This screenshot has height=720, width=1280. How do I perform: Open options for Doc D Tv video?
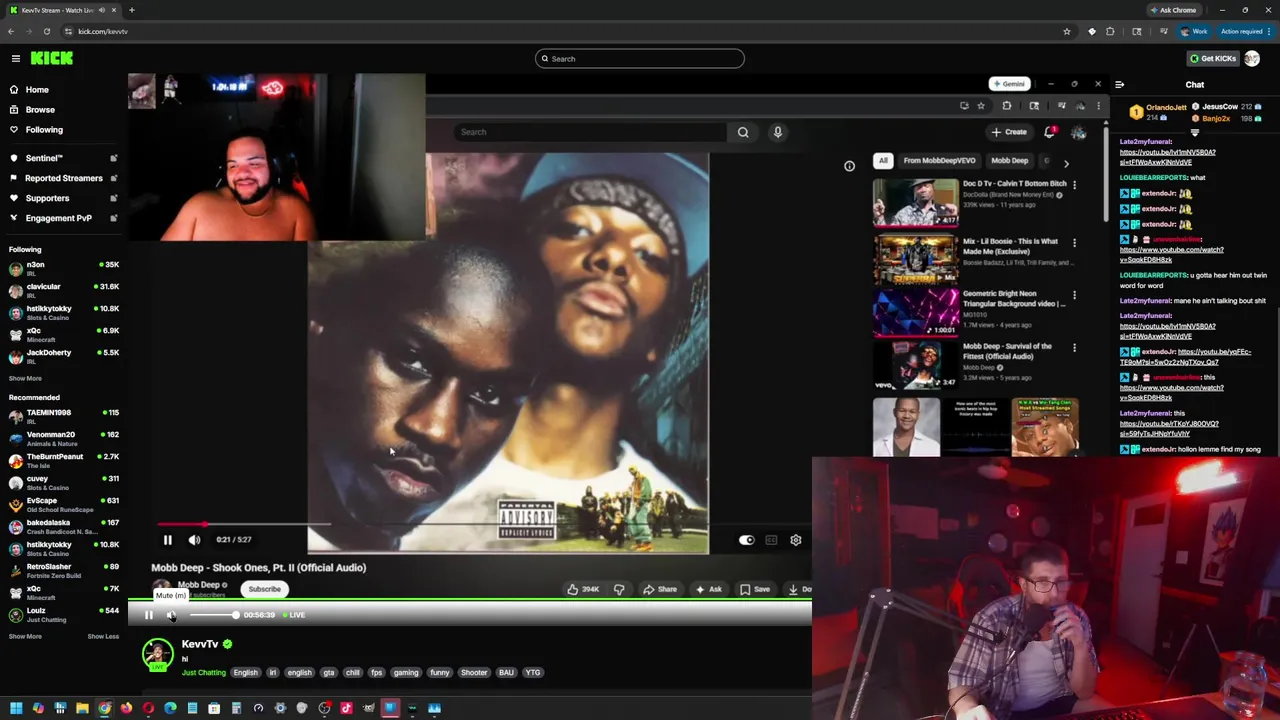pyautogui.click(x=1074, y=185)
